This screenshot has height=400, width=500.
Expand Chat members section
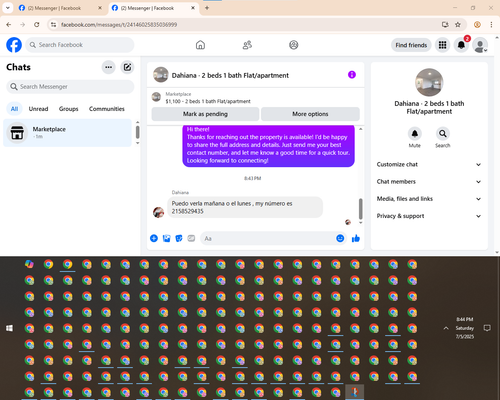pyautogui.click(x=429, y=182)
